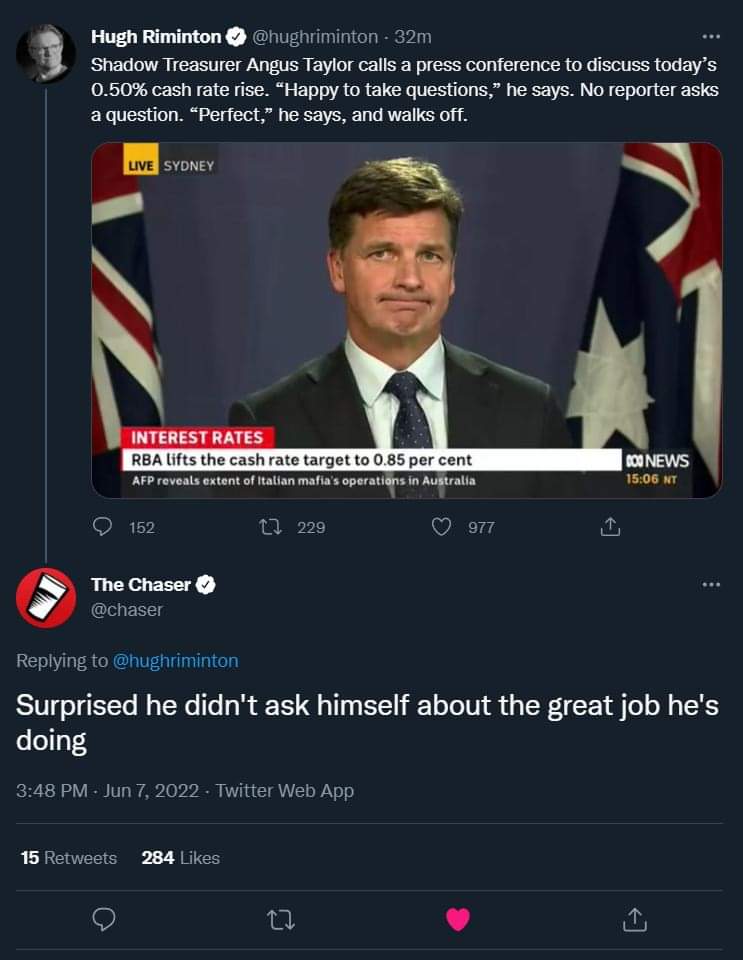
Task: View the 284 Likes list
Action: point(180,857)
